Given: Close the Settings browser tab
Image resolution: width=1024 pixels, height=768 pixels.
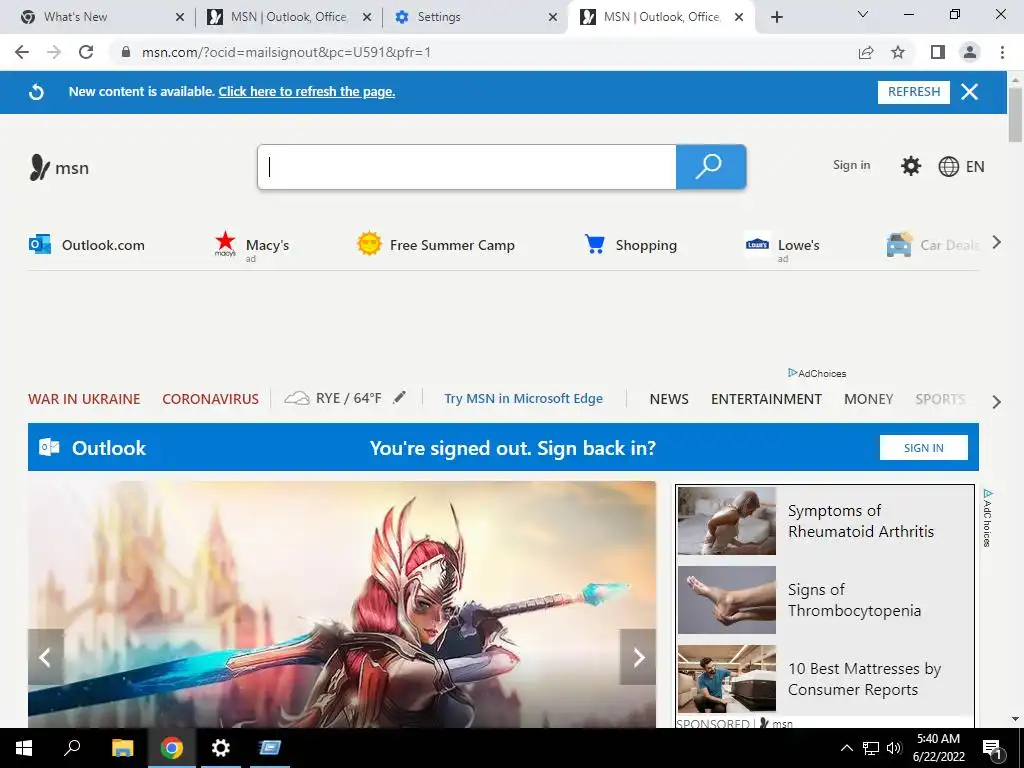Looking at the screenshot, I should click(553, 18).
